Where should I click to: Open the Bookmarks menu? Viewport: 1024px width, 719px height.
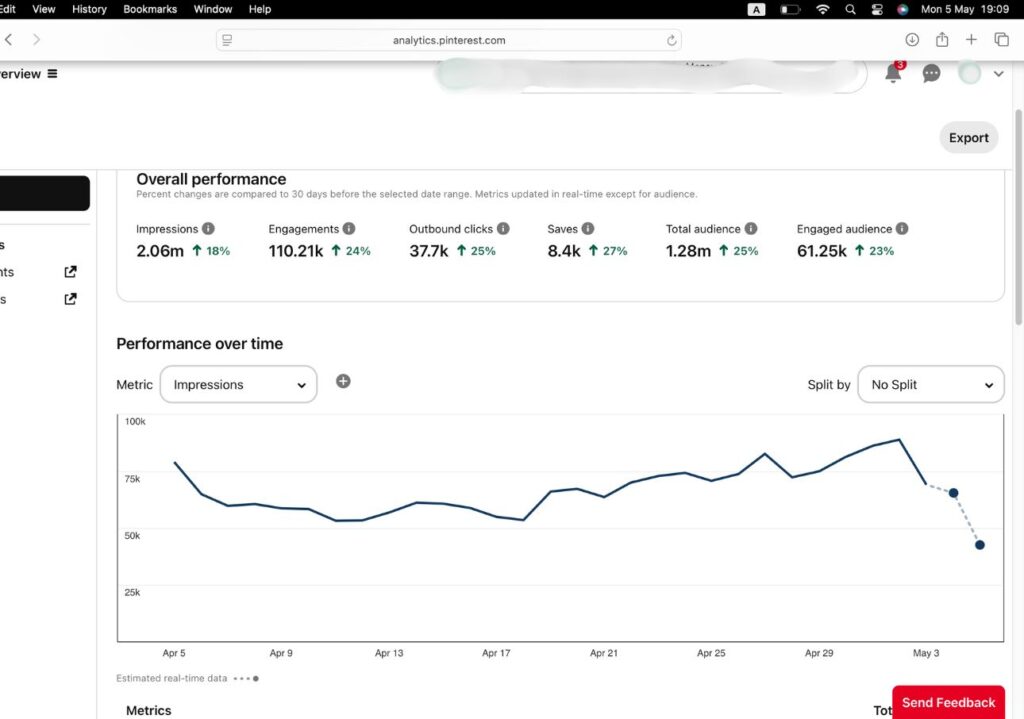coord(149,9)
